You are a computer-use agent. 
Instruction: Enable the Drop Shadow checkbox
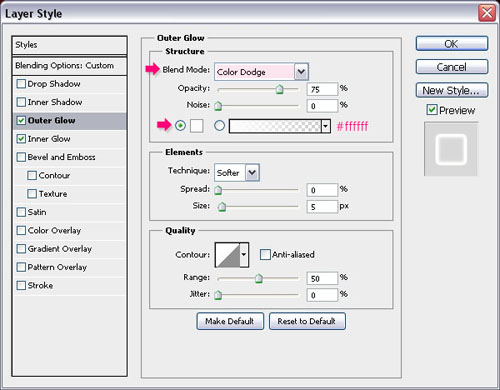(21, 83)
